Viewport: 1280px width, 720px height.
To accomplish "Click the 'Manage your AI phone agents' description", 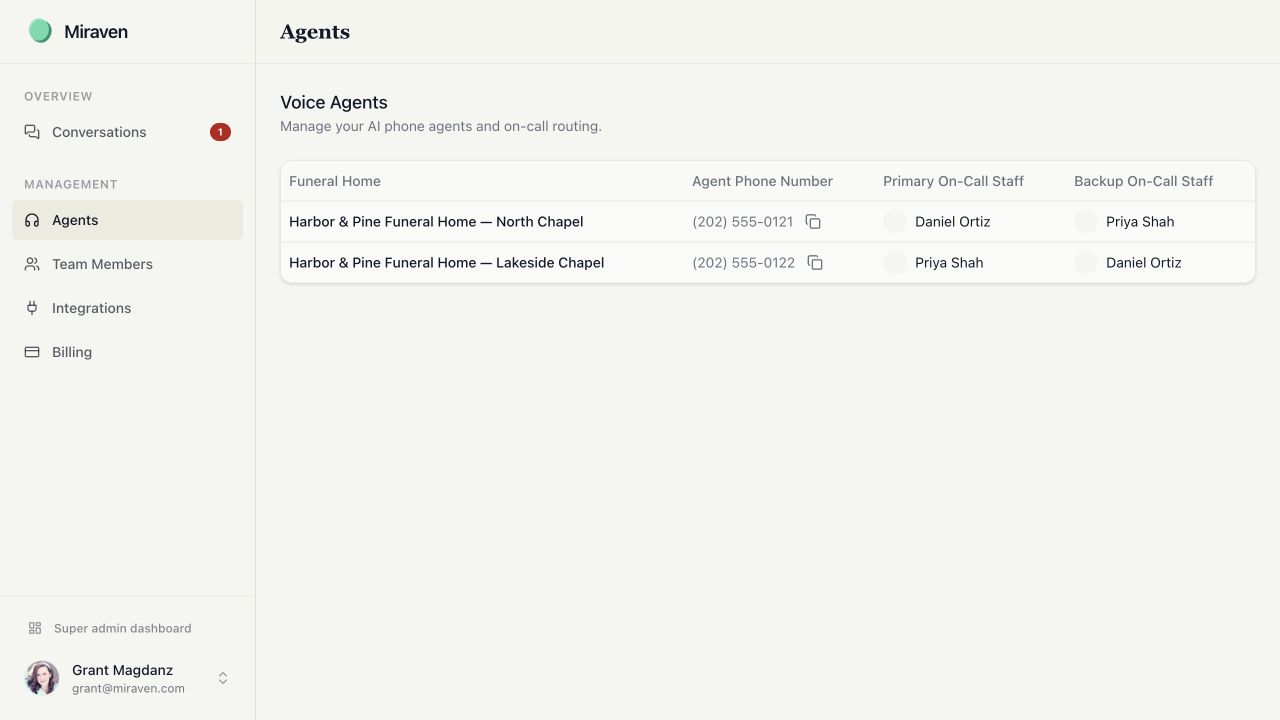I will [441, 126].
